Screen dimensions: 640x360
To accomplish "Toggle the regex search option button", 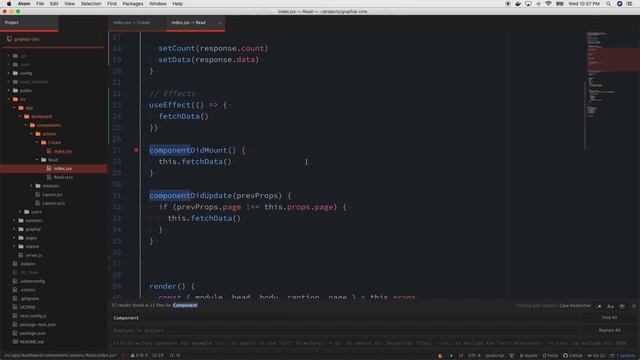I will click(599, 306).
